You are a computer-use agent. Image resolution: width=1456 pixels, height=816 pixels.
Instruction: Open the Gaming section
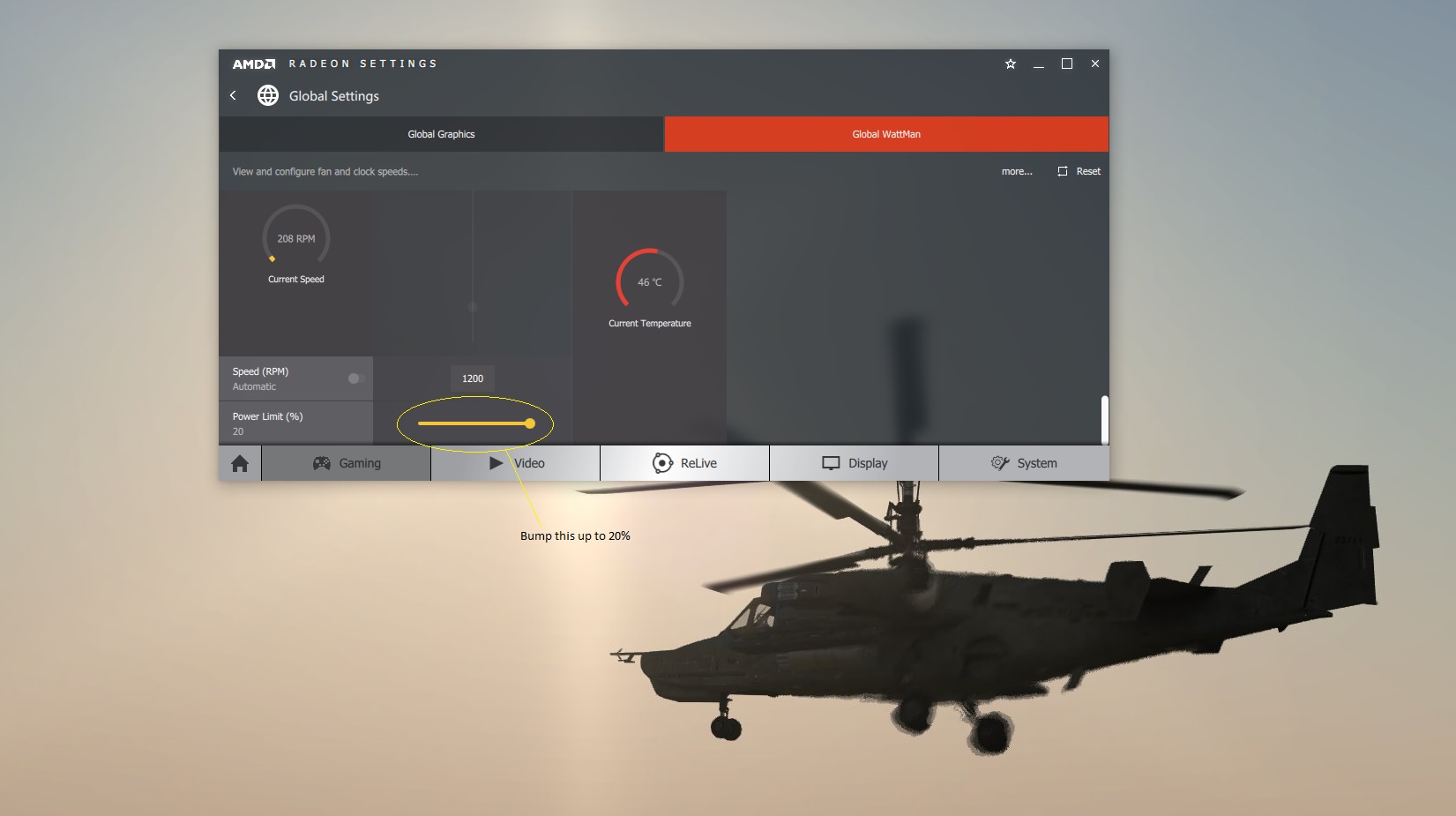[347, 463]
